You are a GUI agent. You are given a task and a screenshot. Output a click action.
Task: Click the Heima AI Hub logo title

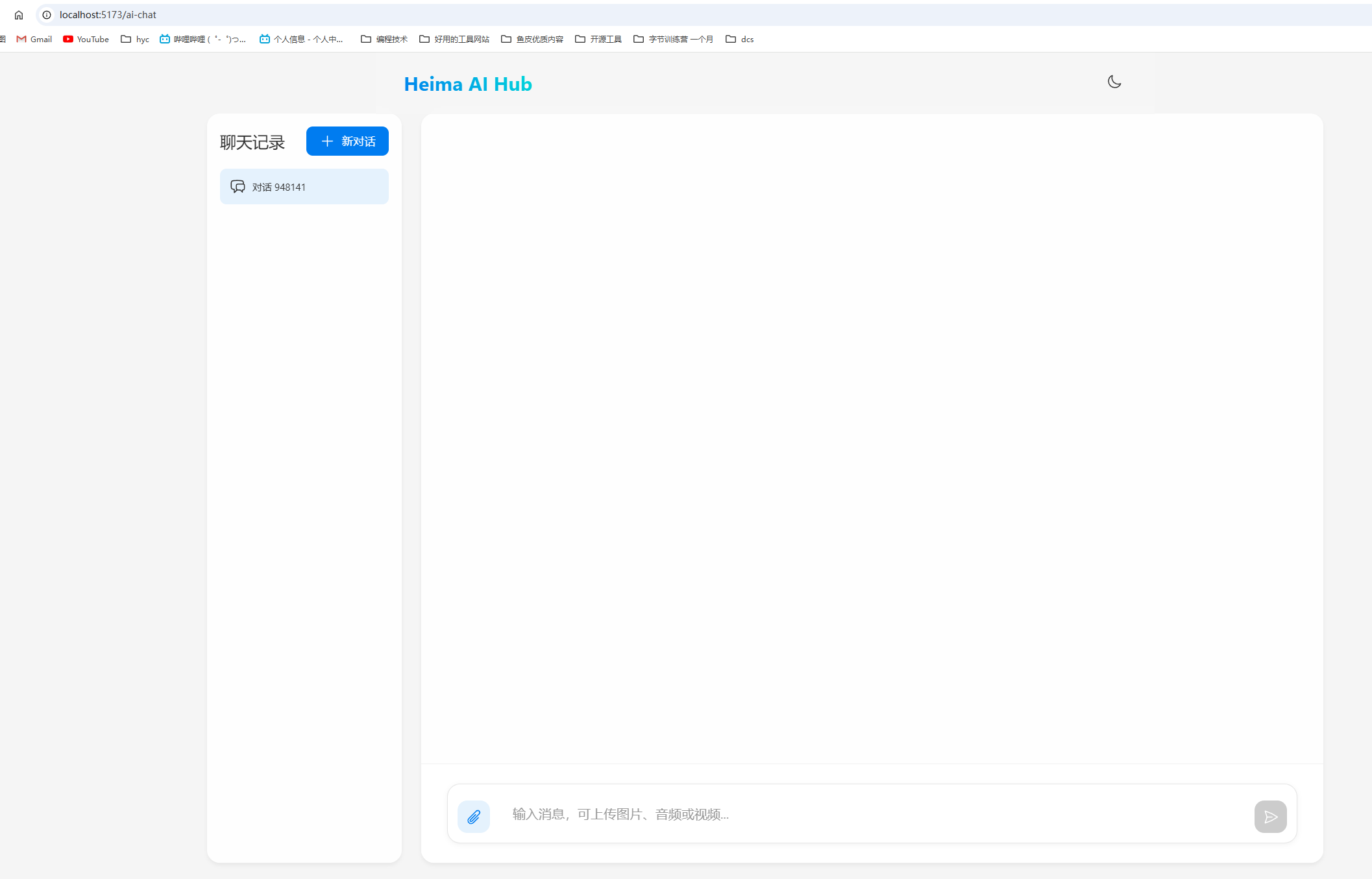pyautogui.click(x=467, y=84)
